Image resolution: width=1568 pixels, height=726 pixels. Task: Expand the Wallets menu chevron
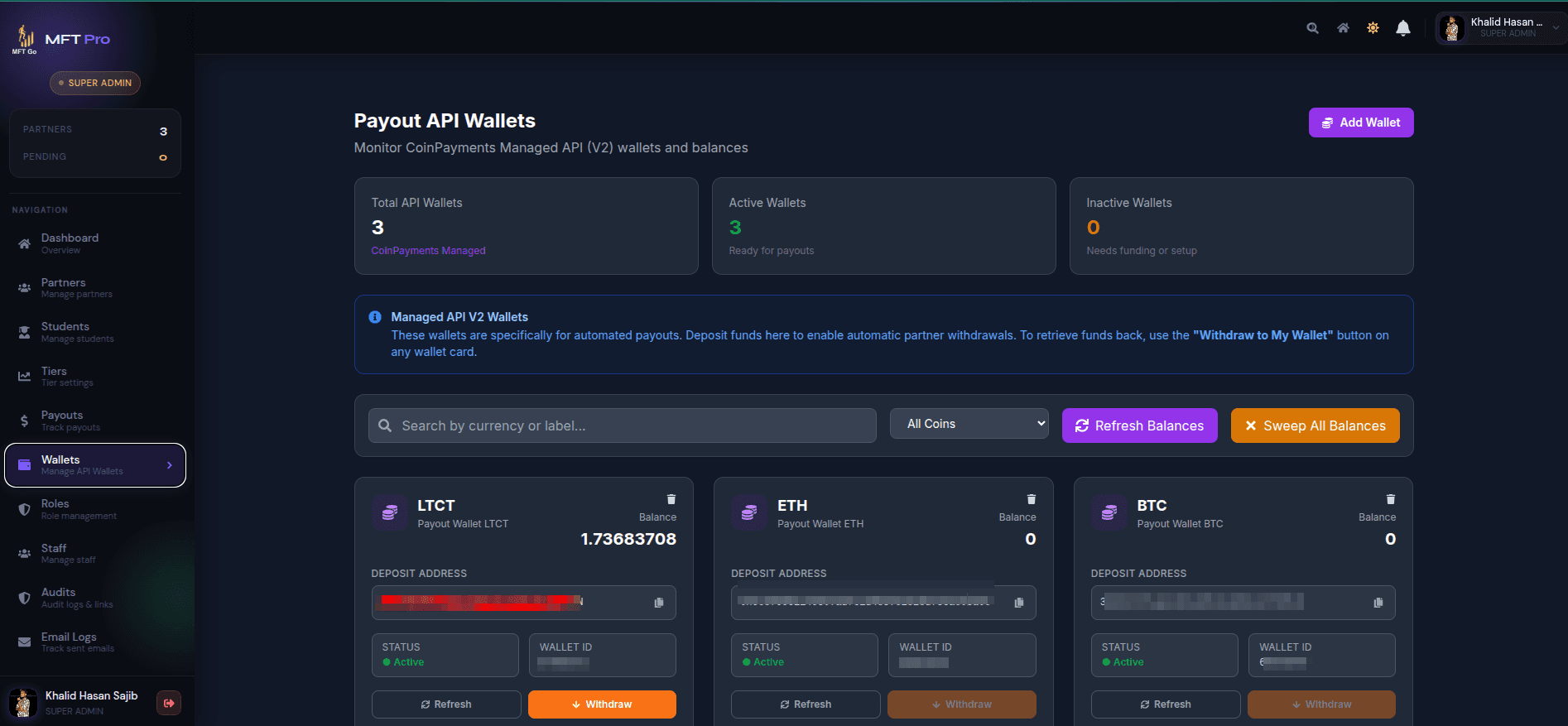click(170, 465)
